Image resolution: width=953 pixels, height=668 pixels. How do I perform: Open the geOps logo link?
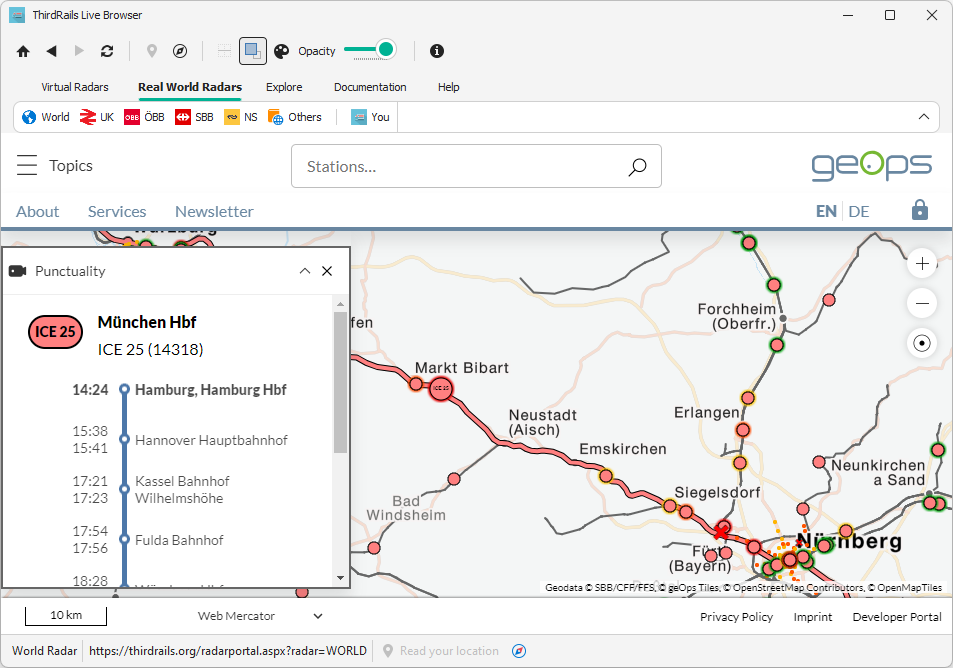tap(871, 165)
